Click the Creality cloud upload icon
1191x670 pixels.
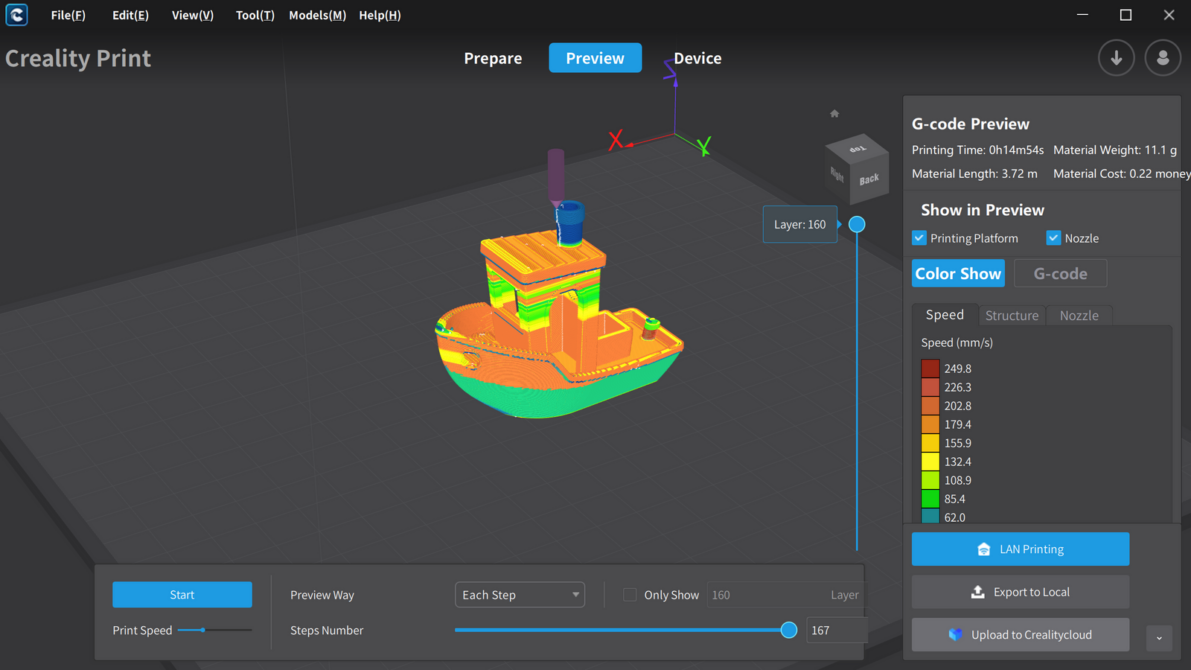(955, 635)
